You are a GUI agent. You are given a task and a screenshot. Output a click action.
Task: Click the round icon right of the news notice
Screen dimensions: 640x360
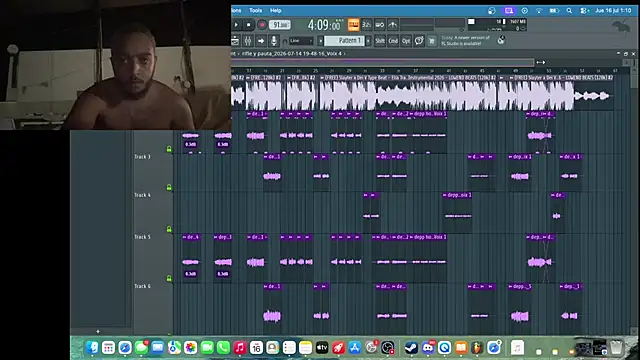click(501, 40)
